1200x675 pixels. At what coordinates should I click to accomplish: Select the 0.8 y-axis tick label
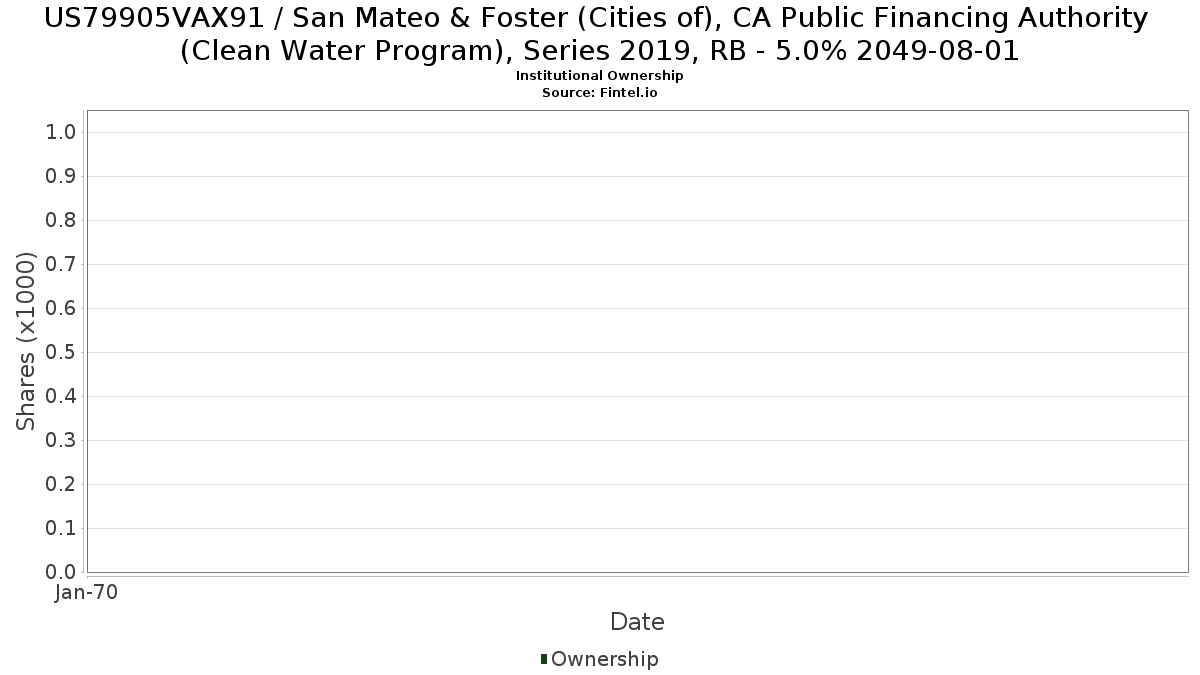62,221
